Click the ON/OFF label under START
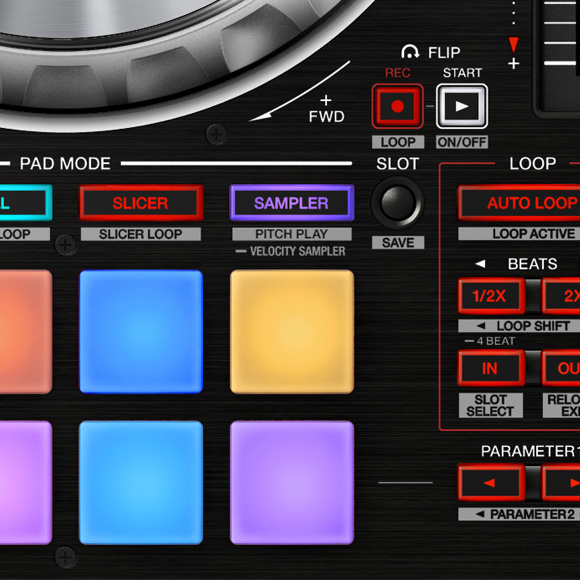 pos(462,142)
